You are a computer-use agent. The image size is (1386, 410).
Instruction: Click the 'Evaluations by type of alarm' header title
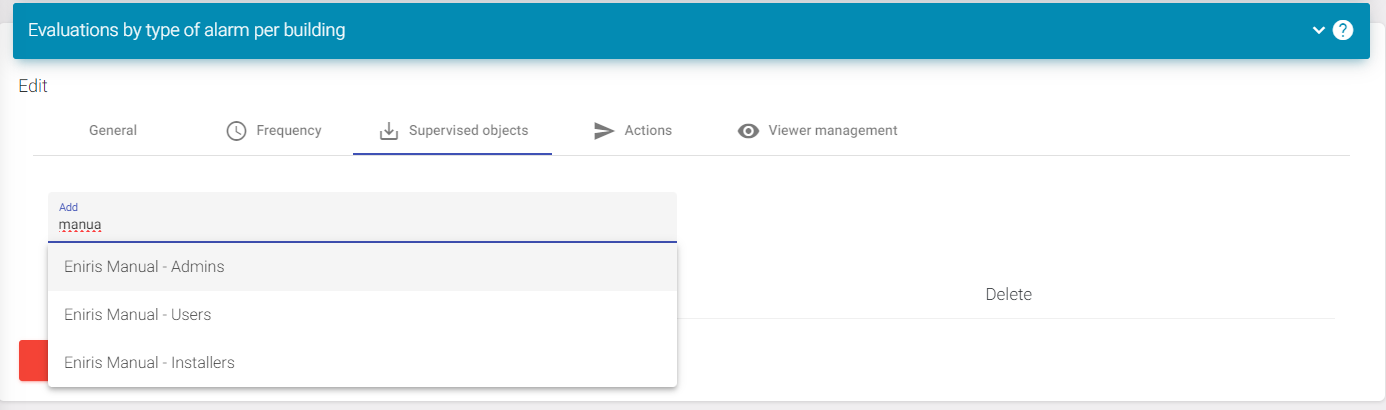(x=187, y=31)
